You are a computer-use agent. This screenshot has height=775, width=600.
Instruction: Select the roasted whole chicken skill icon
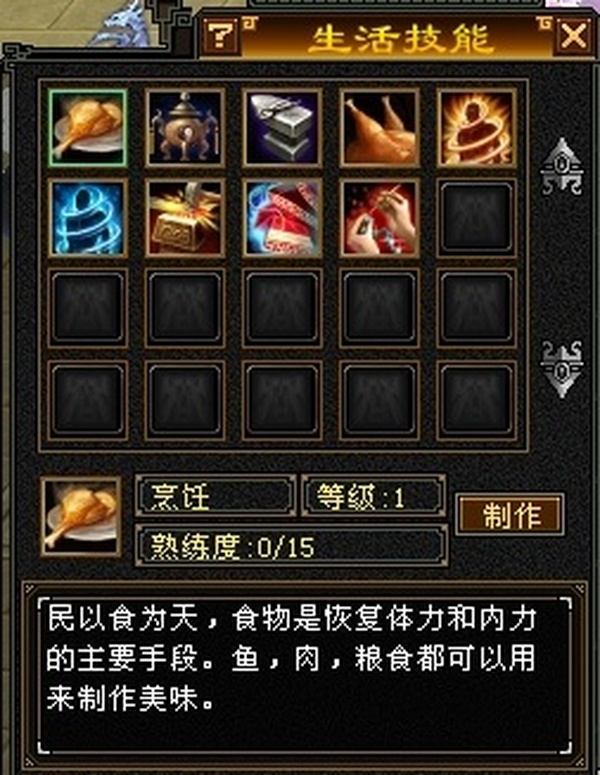[380, 128]
